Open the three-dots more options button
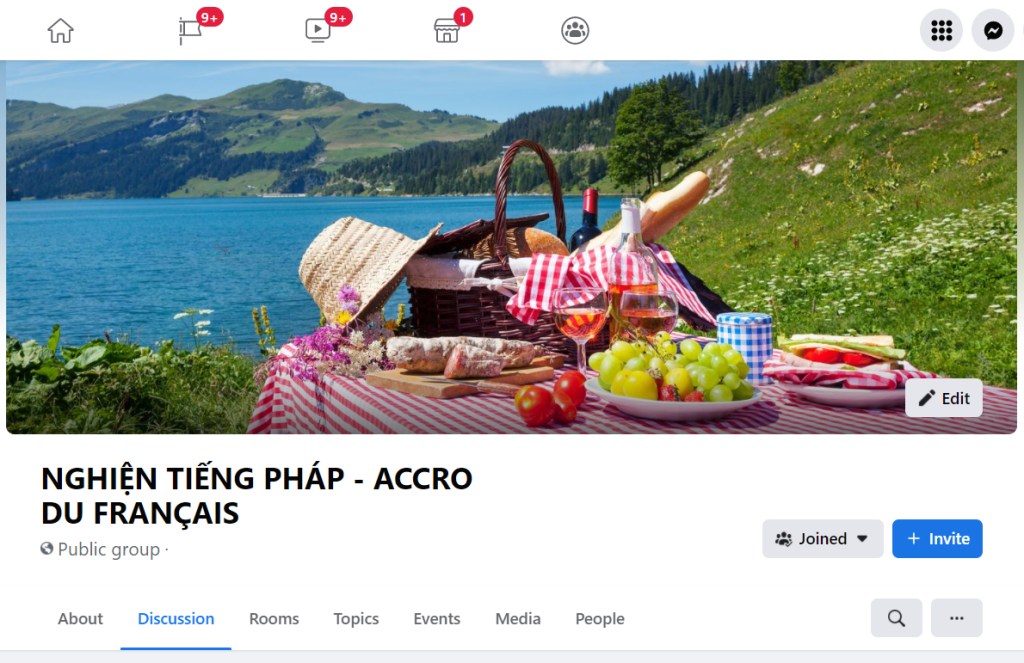 pos(957,618)
